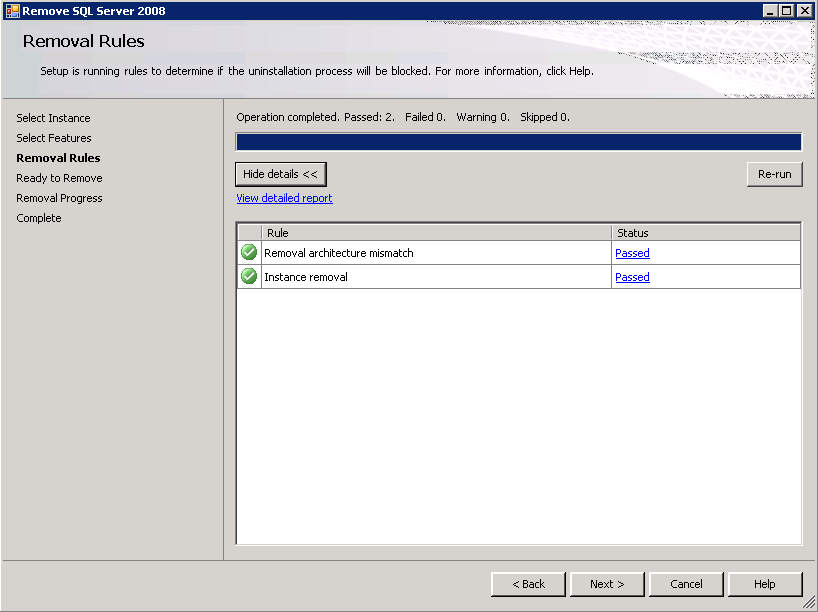
Task: Sort by the Status column header
Action: [x=706, y=233]
